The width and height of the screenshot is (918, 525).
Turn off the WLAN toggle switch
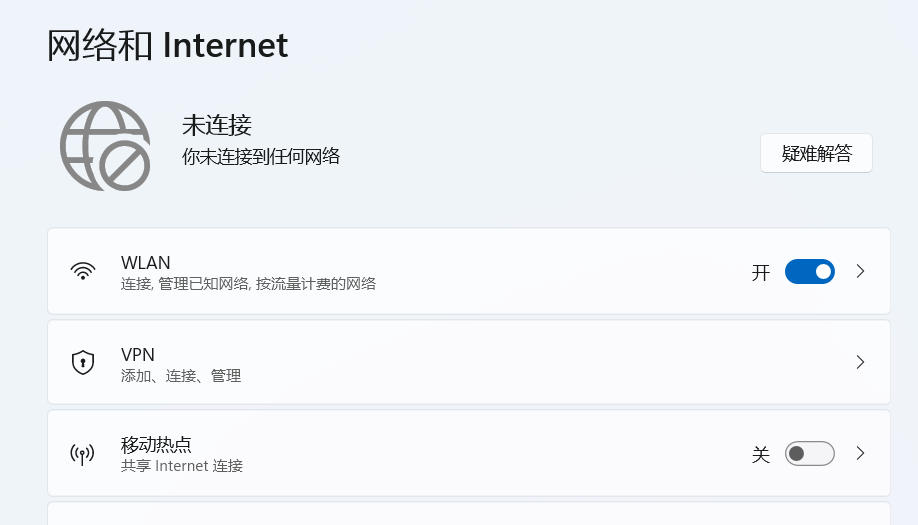point(809,271)
